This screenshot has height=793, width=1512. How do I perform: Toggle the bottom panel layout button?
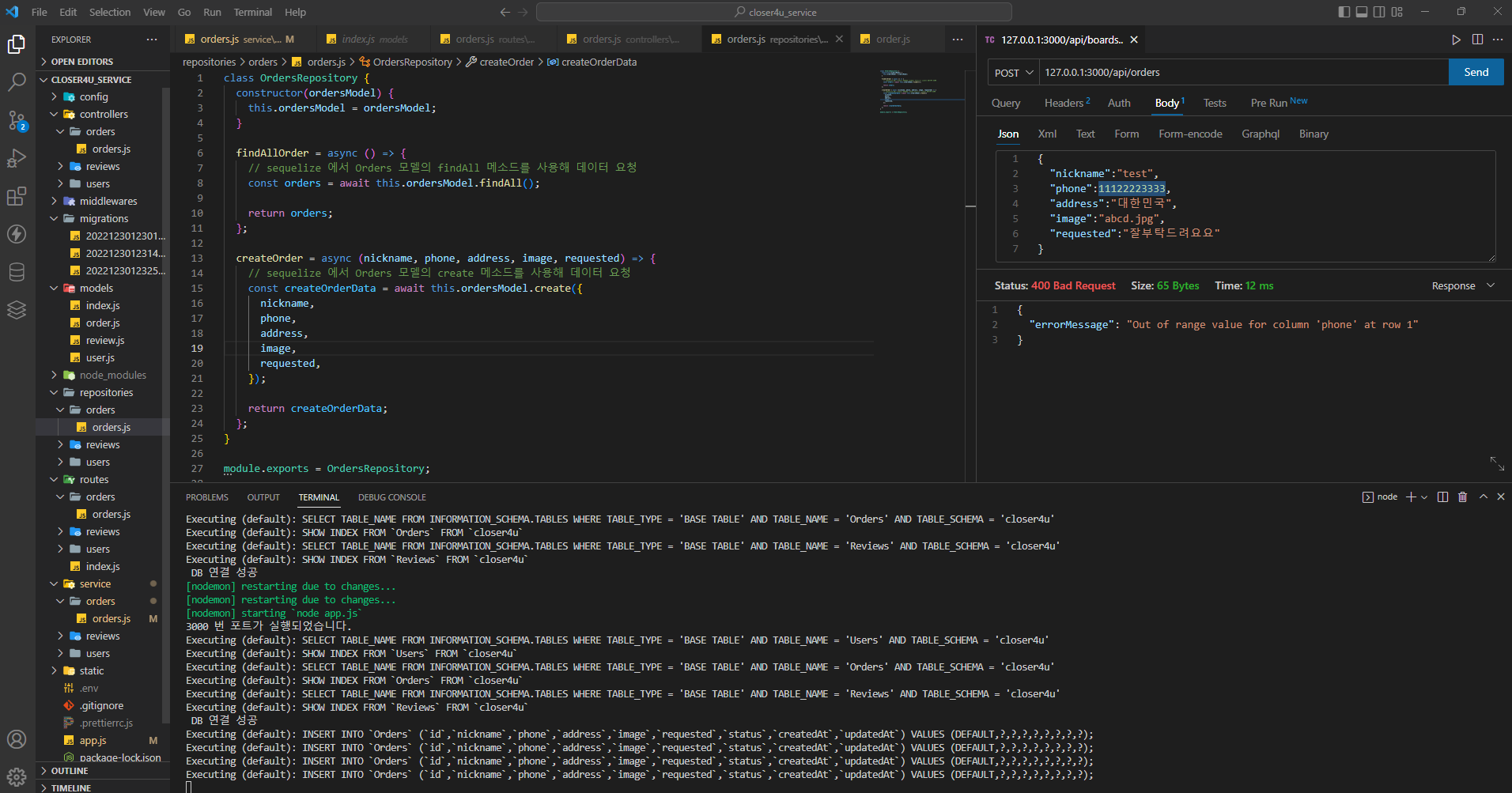[1362, 12]
